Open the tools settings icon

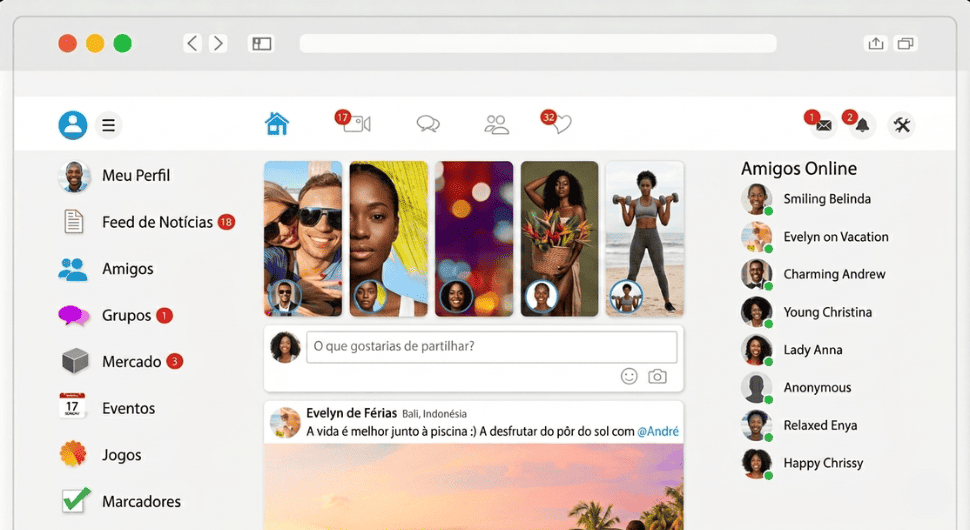point(902,125)
